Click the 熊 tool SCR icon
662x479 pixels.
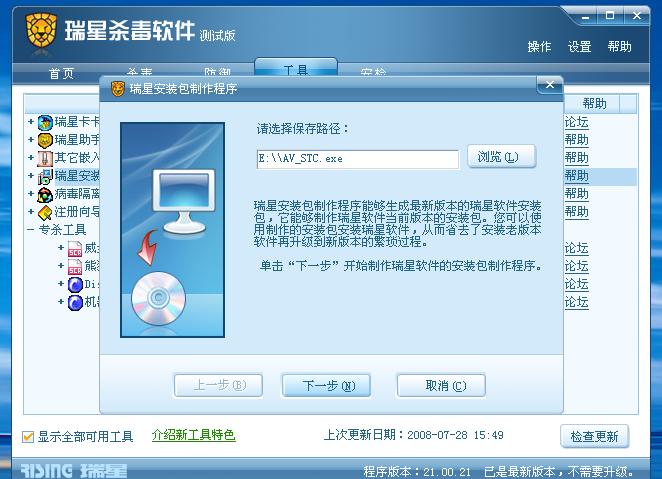[75, 267]
